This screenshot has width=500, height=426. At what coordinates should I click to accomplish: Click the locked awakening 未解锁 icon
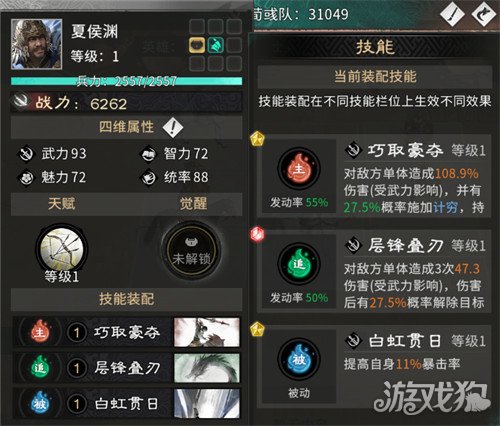click(x=191, y=249)
